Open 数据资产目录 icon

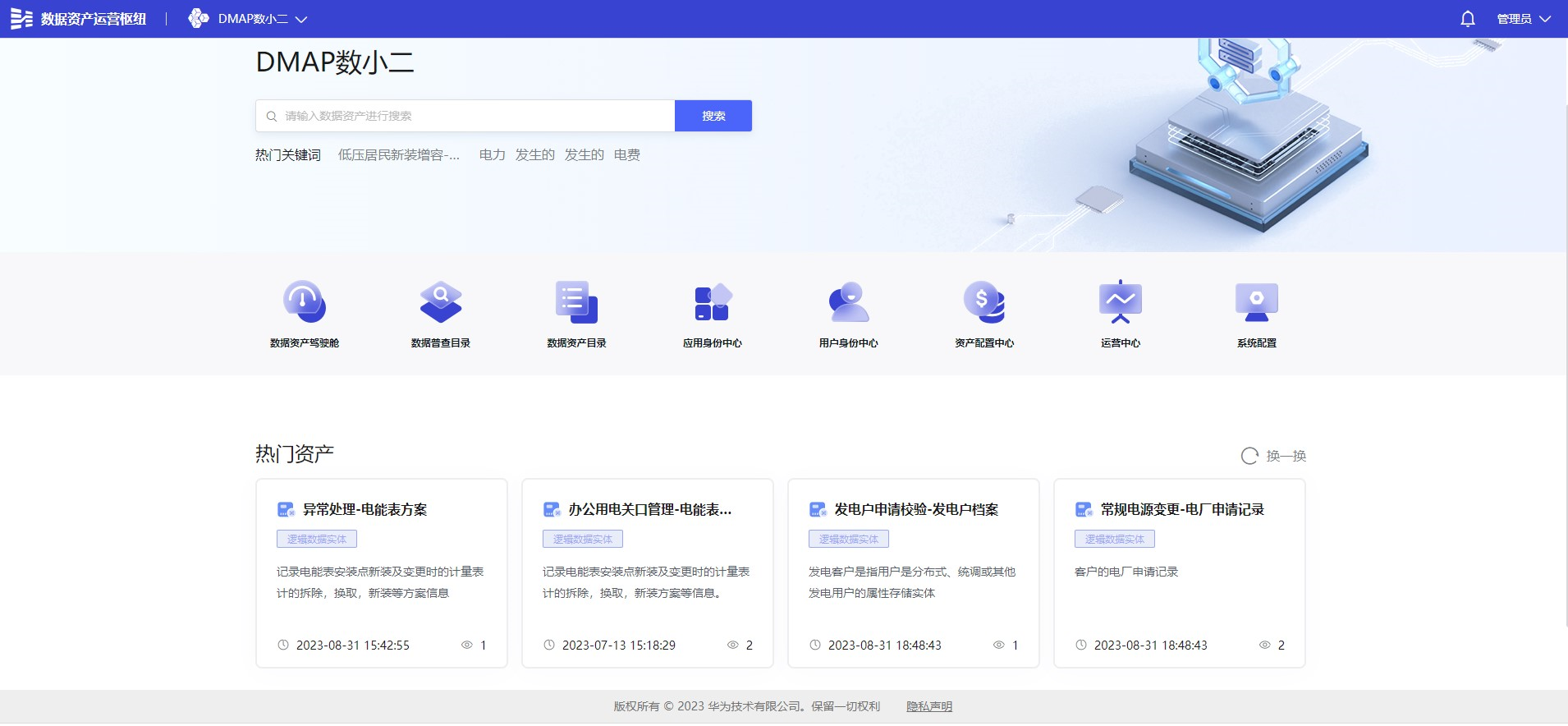point(576,301)
